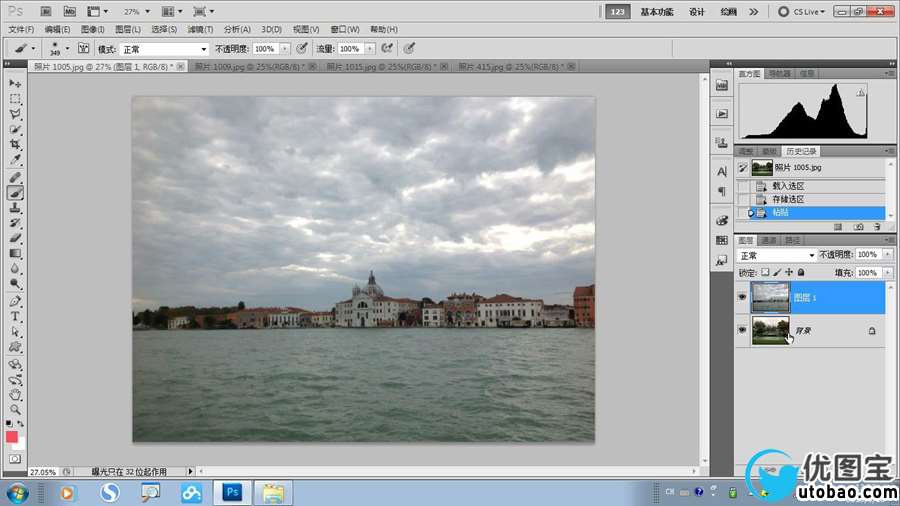The width and height of the screenshot is (900, 506).
Task: Select the Clone Stamp tool
Action: click(15, 208)
